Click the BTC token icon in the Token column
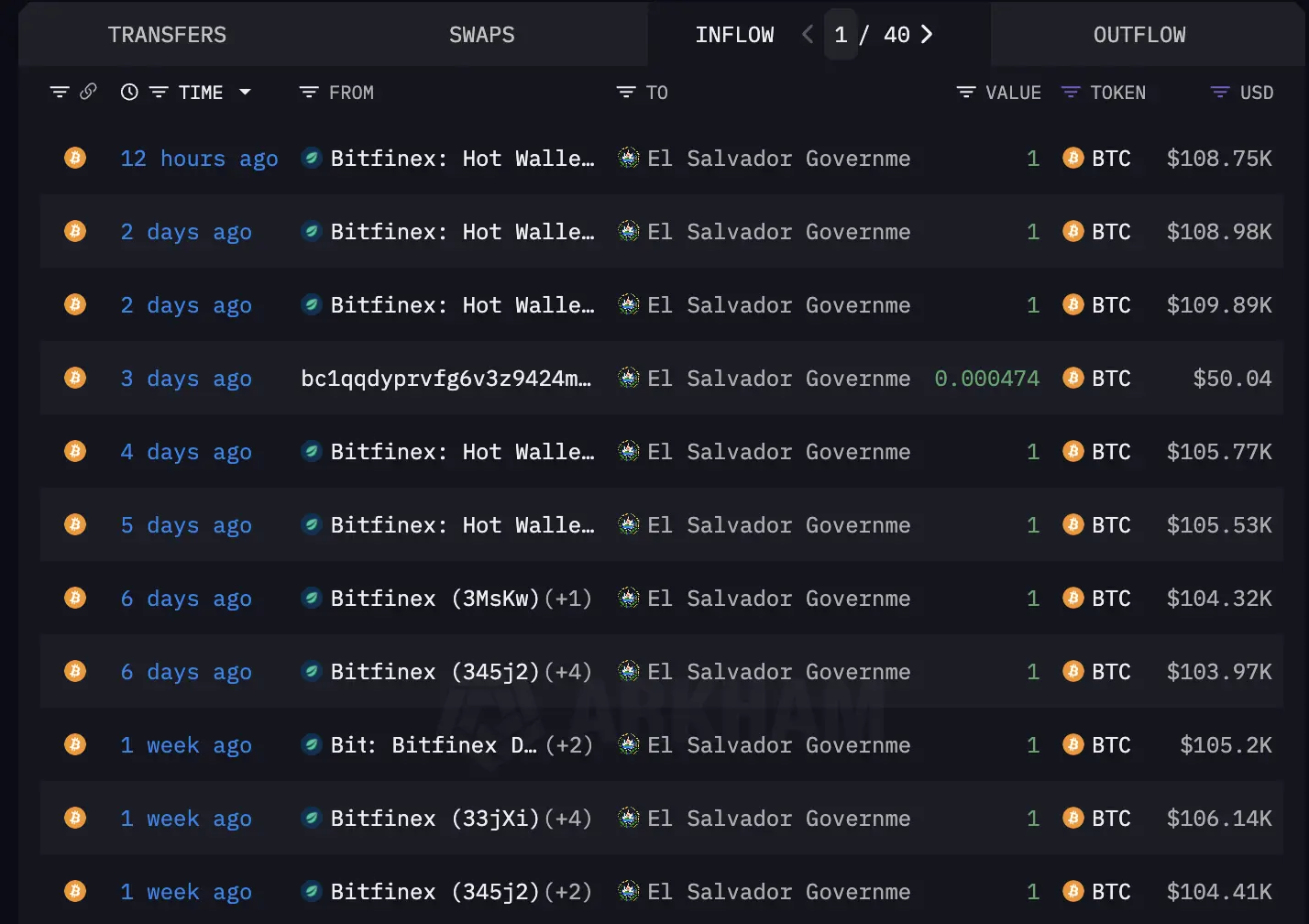 click(x=1072, y=158)
